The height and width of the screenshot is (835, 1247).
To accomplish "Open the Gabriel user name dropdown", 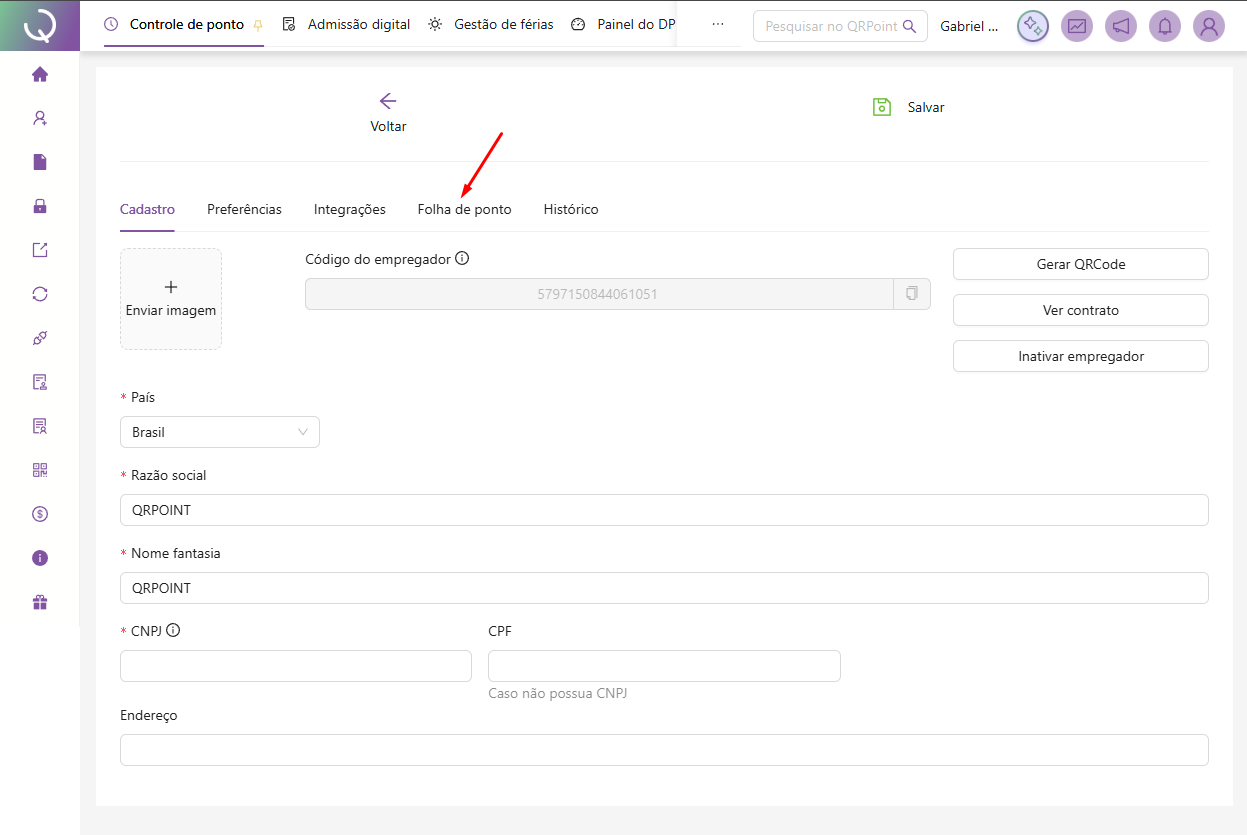I will coord(969,26).
